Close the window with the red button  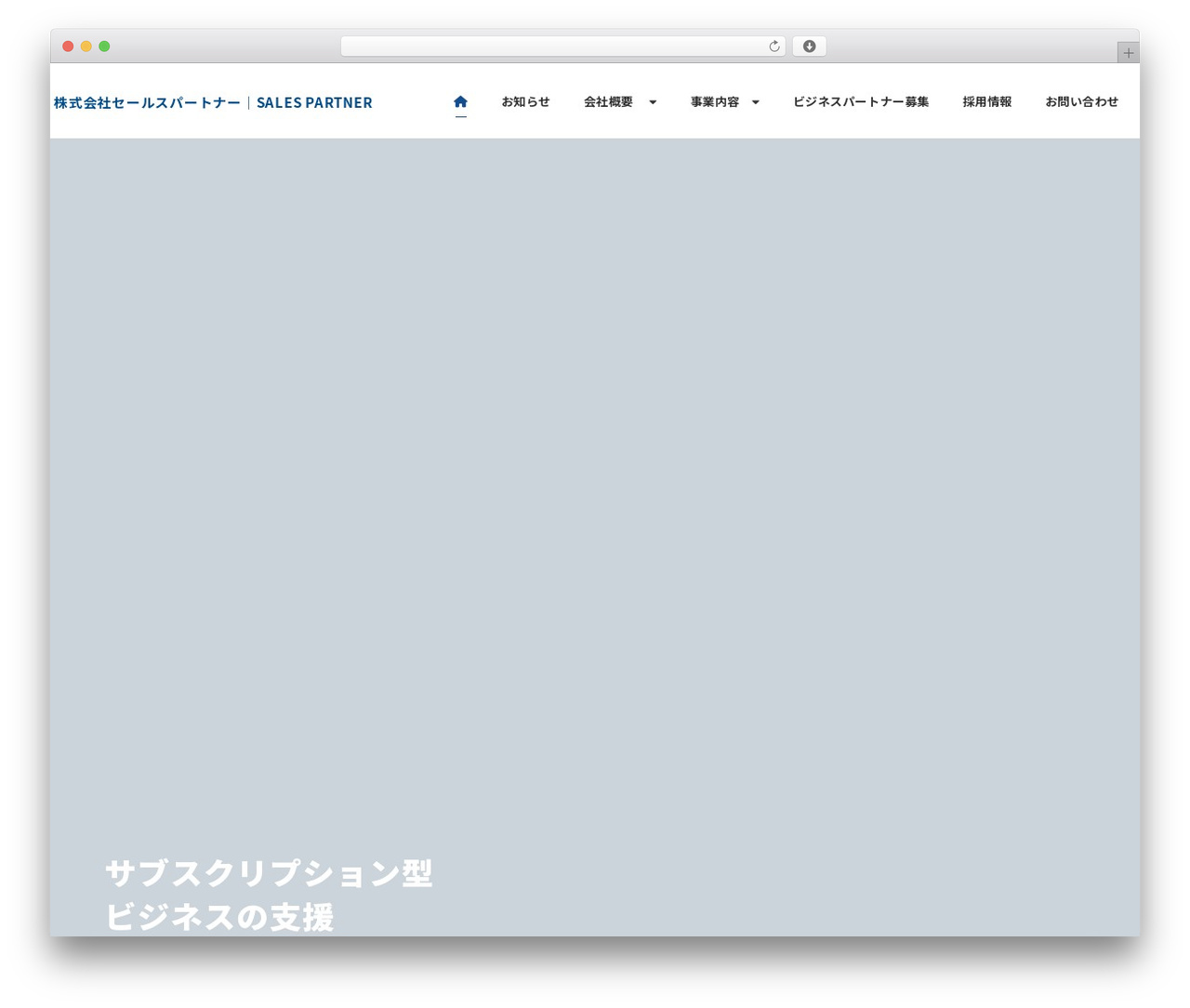(68, 46)
